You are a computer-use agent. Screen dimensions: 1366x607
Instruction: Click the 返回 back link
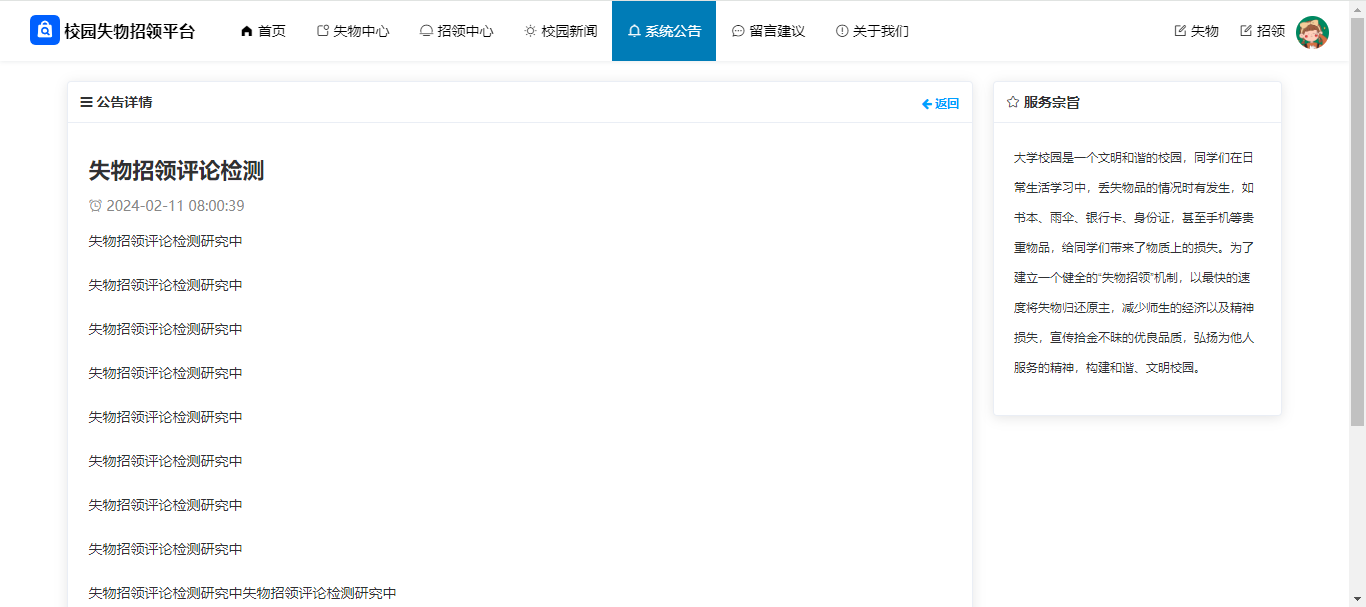click(940, 103)
